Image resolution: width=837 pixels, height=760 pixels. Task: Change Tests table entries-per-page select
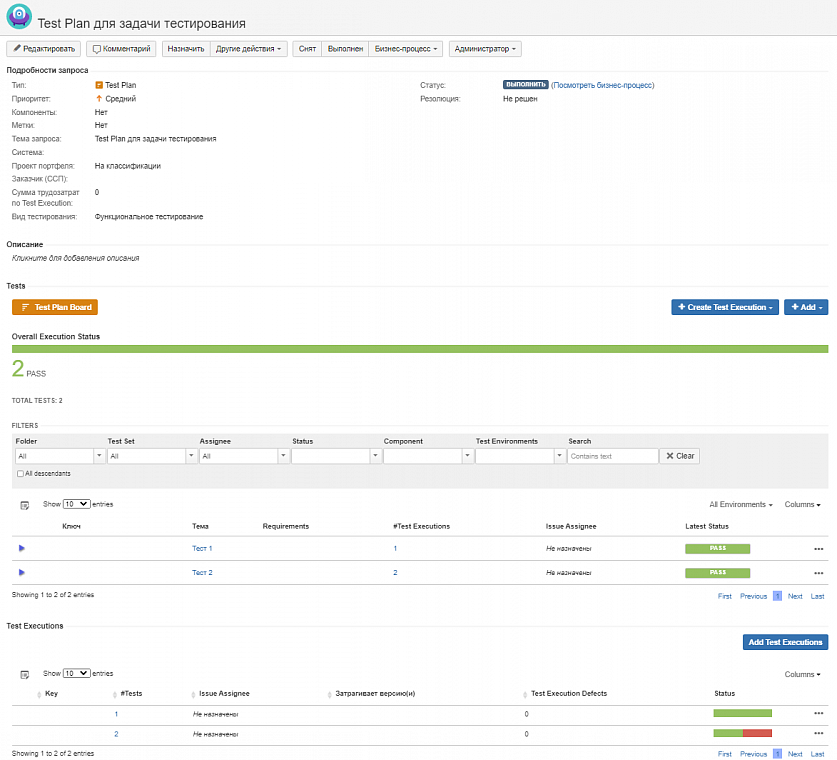[76, 504]
